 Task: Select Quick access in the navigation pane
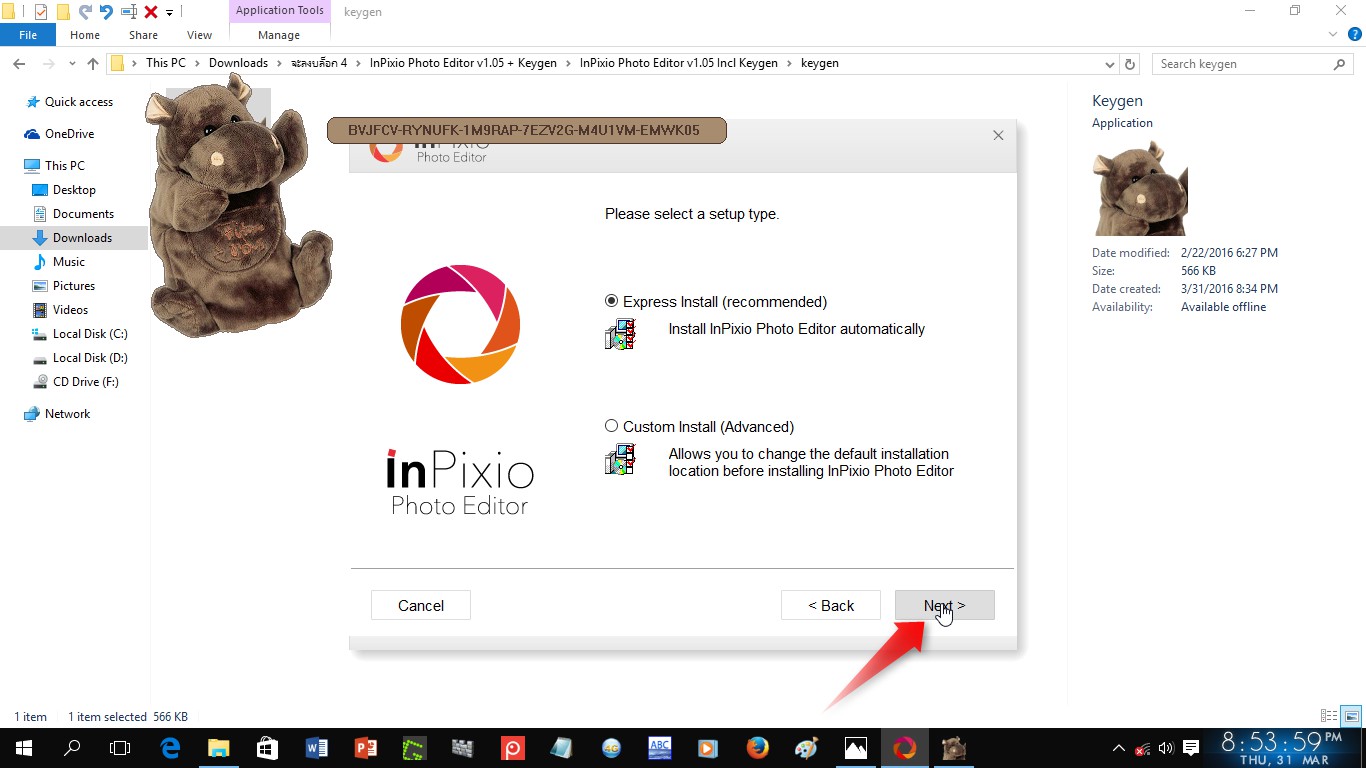pos(78,102)
